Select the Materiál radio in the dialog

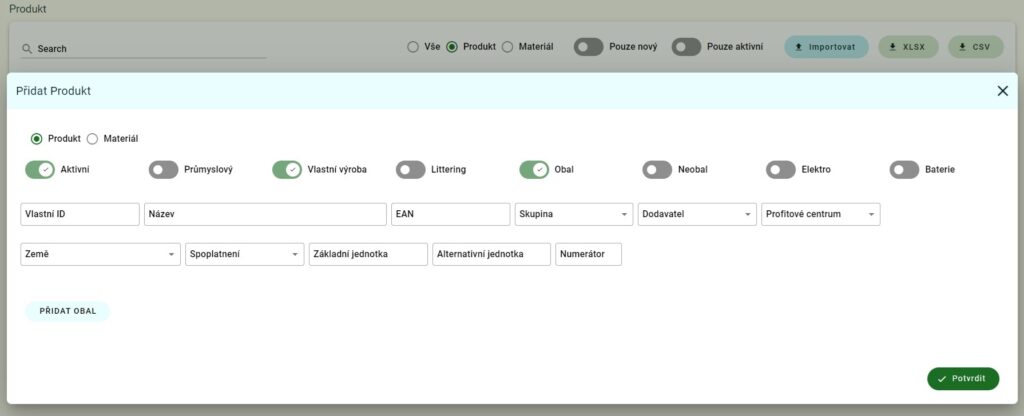(93, 139)
